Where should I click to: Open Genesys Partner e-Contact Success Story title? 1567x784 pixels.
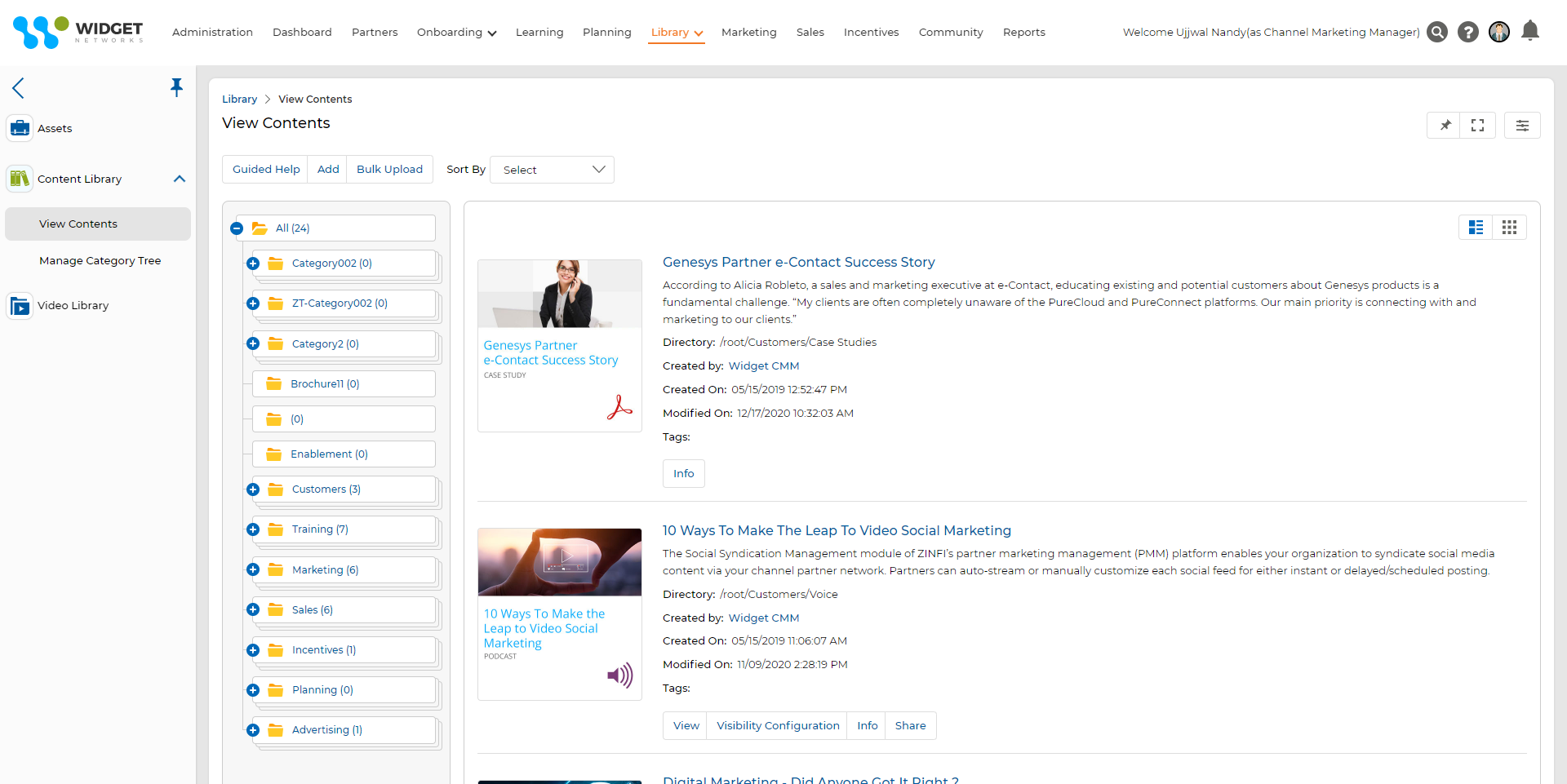pos(799,263)
